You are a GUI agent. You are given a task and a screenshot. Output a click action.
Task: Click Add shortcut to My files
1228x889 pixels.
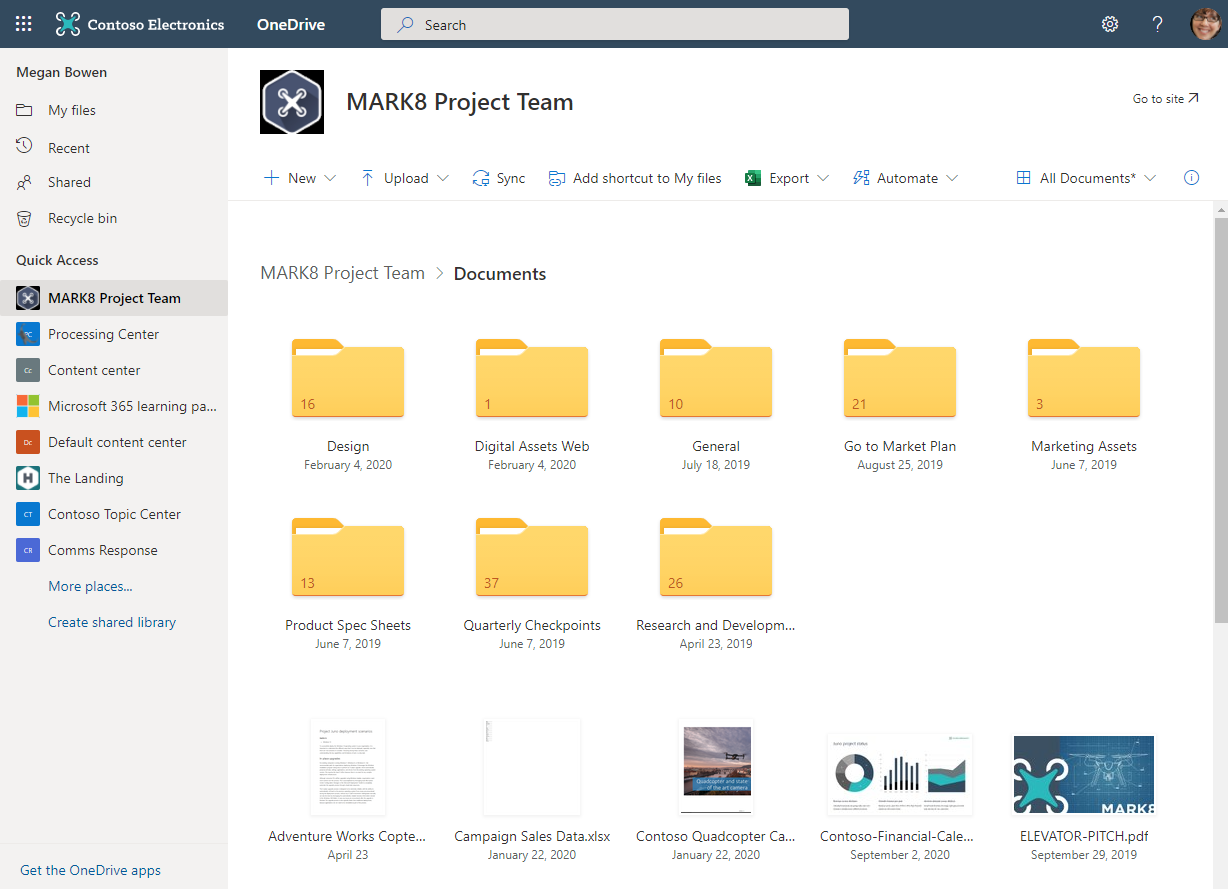[x=635, y=177]
